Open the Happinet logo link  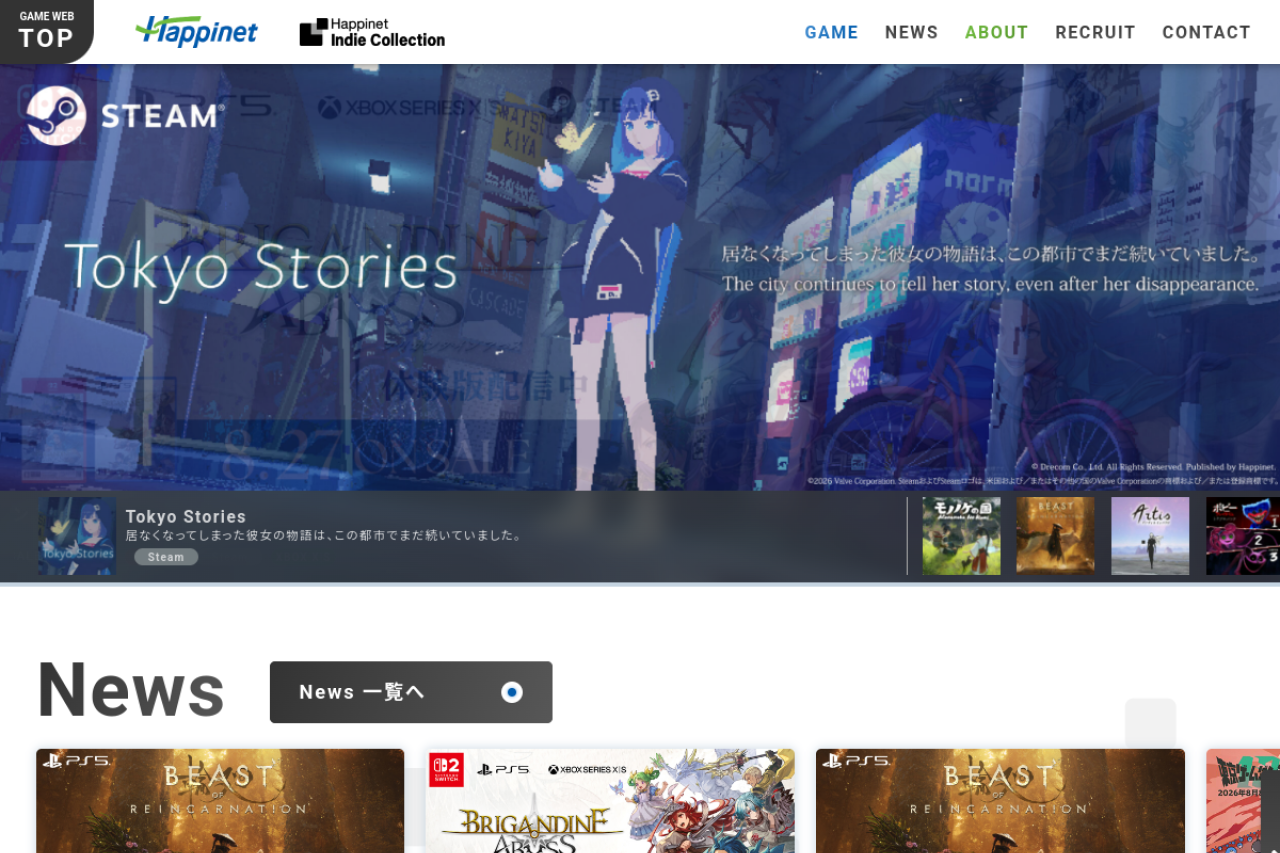click(x=197, y=32)
